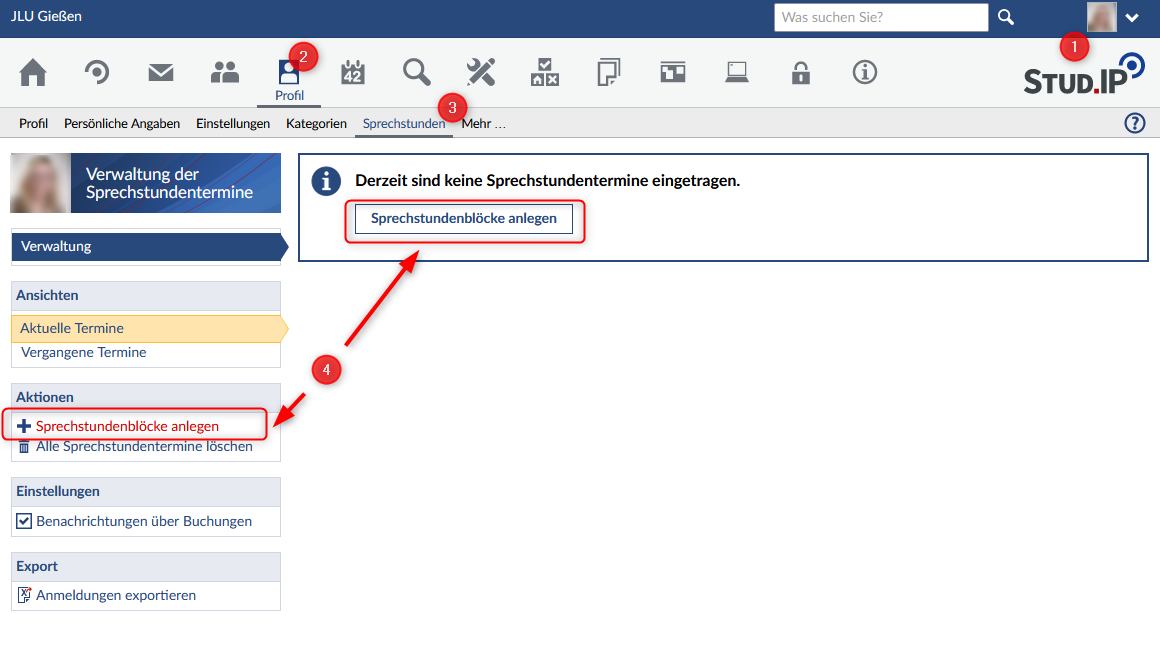Open the Tools wrench icon

481,72
